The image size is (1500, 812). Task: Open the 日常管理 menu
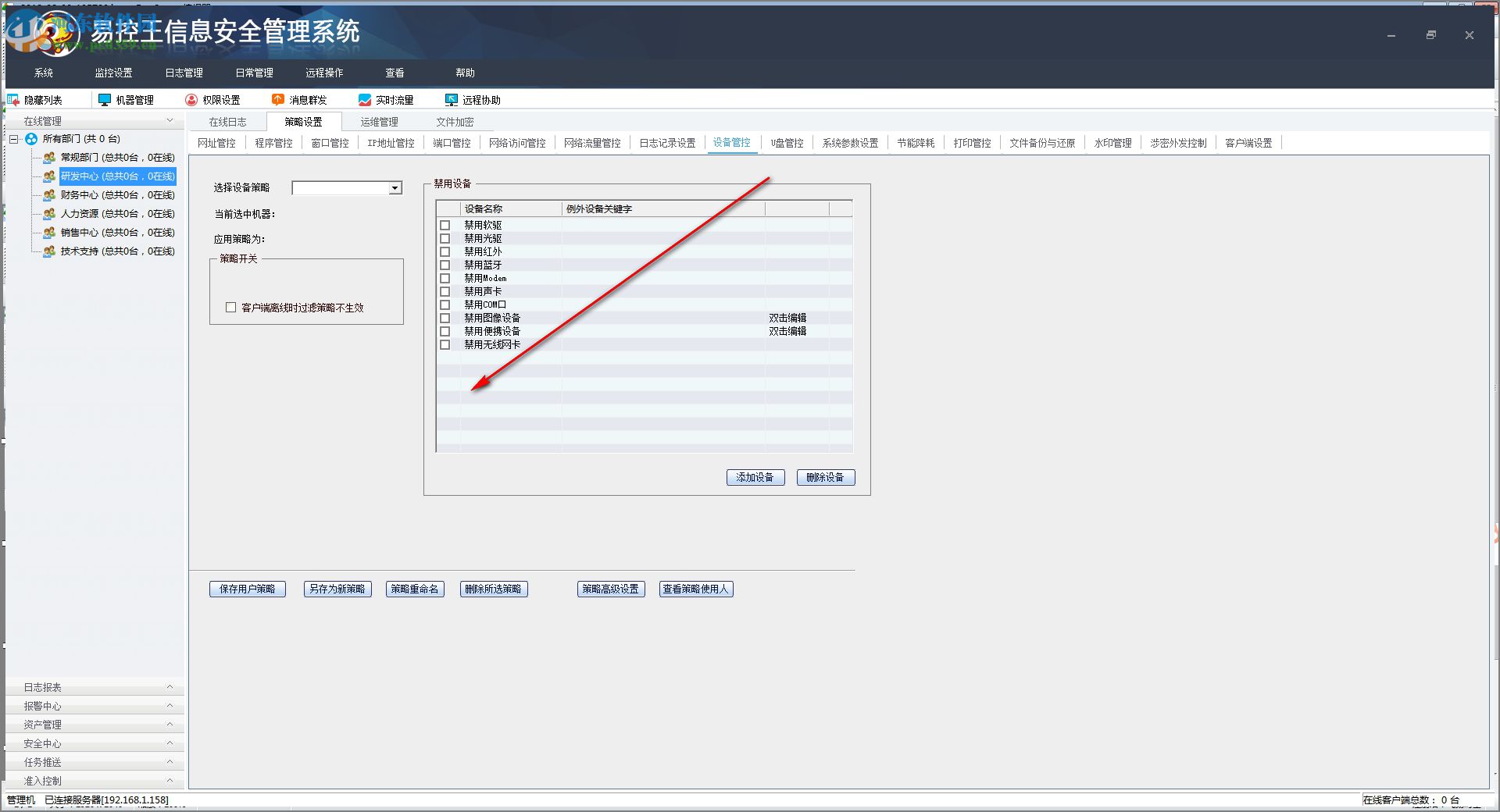pos(255,73)
